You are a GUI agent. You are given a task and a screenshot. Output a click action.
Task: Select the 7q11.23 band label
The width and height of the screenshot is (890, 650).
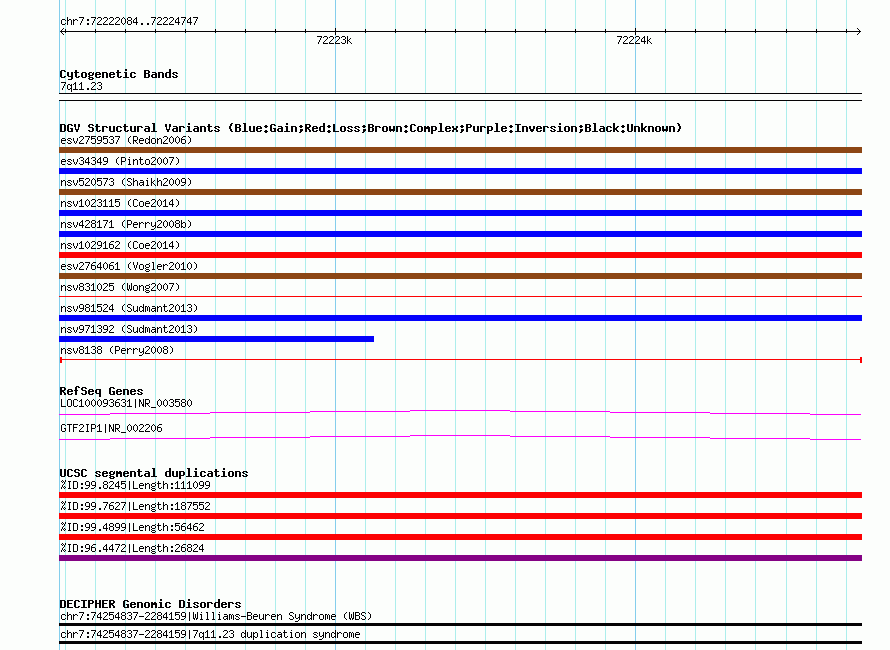[81, 86]
